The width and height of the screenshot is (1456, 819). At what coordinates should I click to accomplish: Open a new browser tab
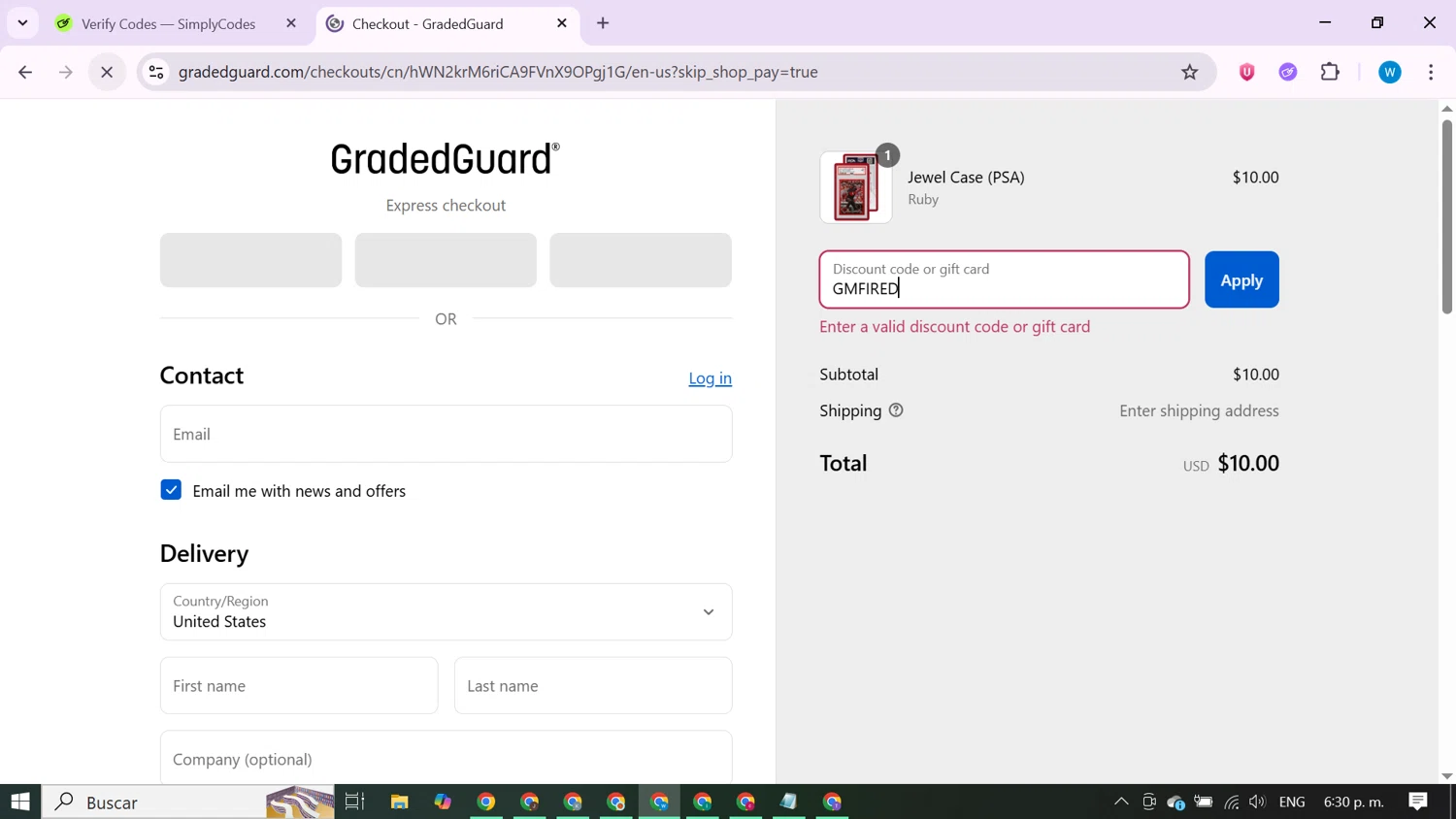(603, 23)
